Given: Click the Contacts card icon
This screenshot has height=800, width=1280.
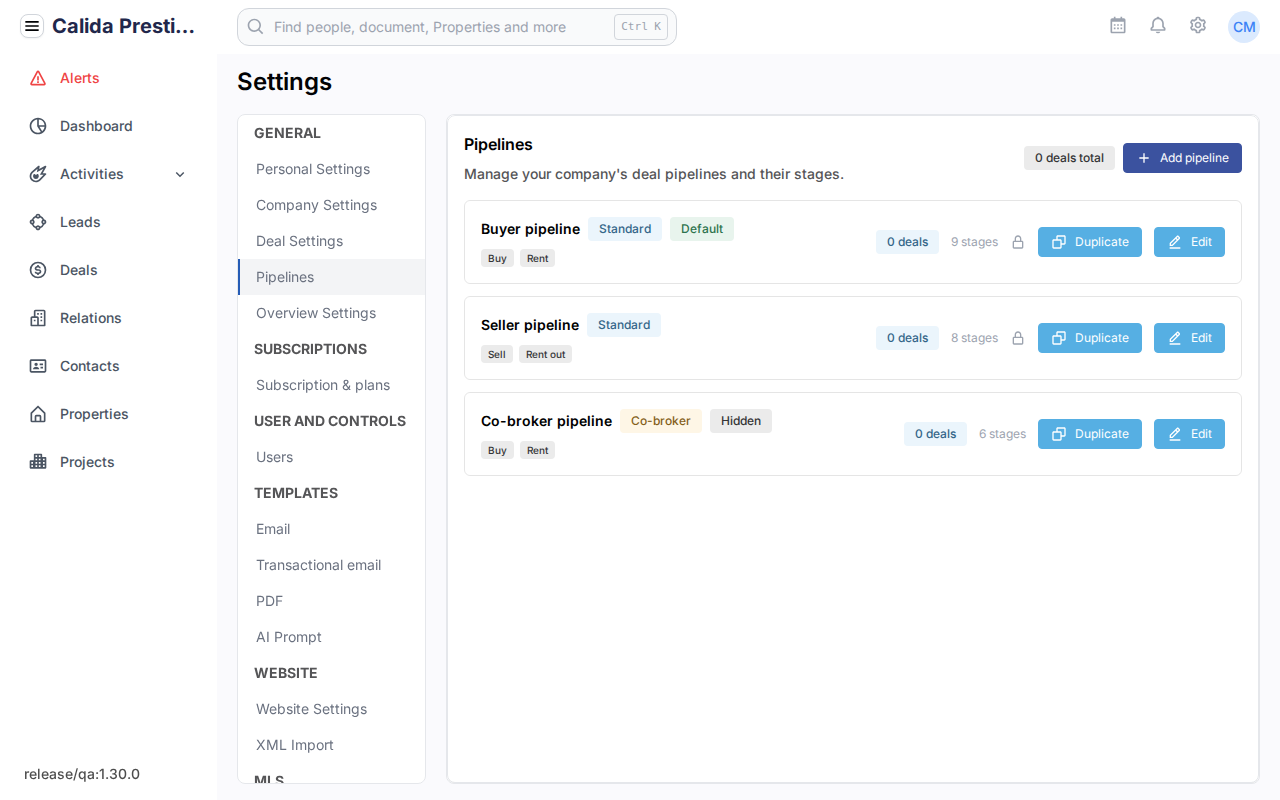Looking at the screenshot, I should tap(38, 366).
